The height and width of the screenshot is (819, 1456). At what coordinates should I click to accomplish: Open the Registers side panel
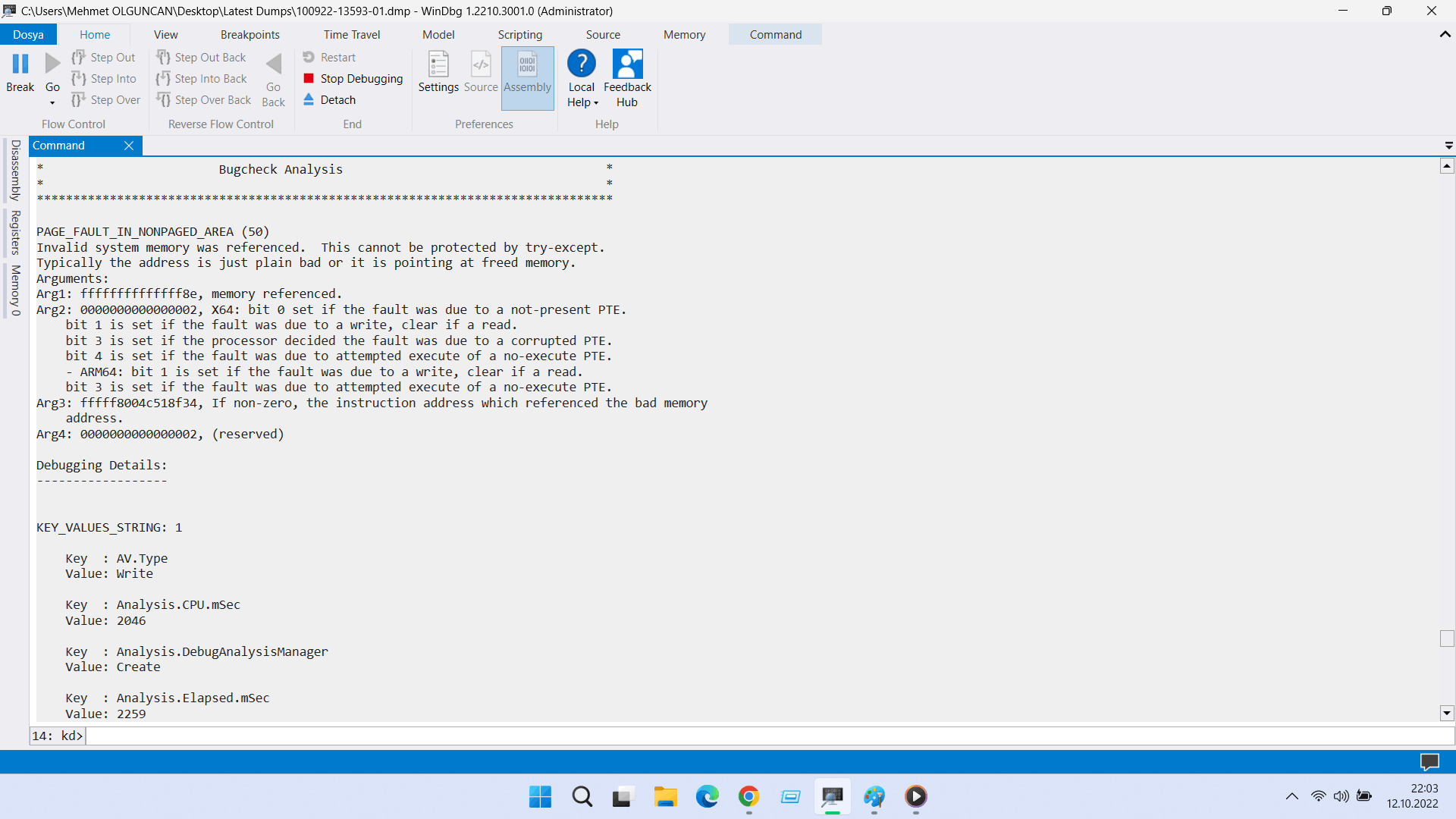(15, 233)
